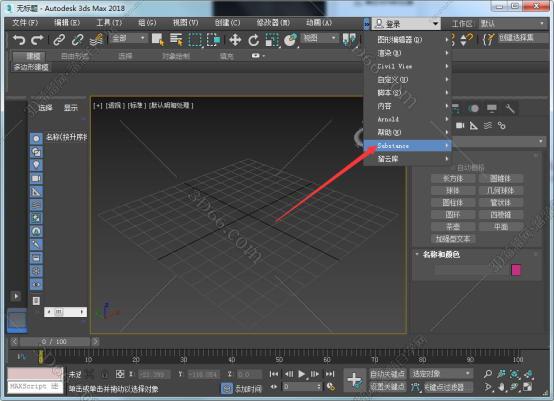Create a 长方体 box primitive
The height and width of the screenshot is (401, 554).
coord(453,178)
